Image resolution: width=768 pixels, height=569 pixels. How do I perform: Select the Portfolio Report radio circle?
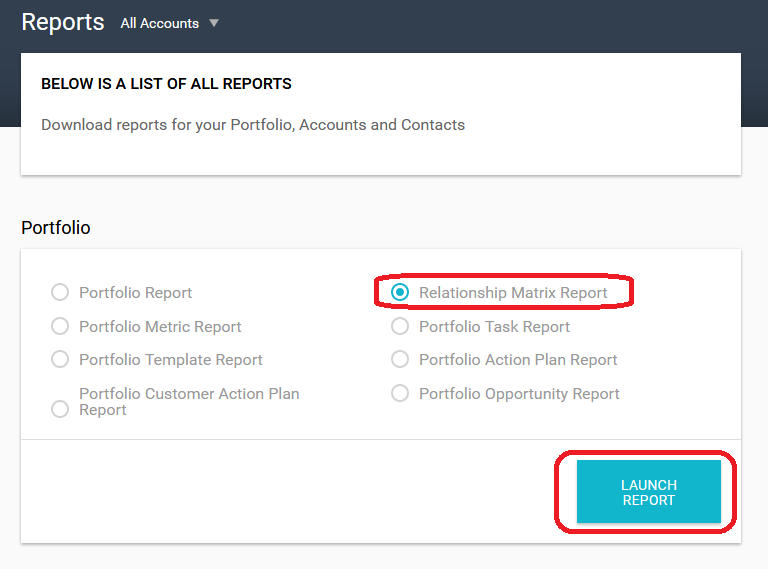[60, 292]
